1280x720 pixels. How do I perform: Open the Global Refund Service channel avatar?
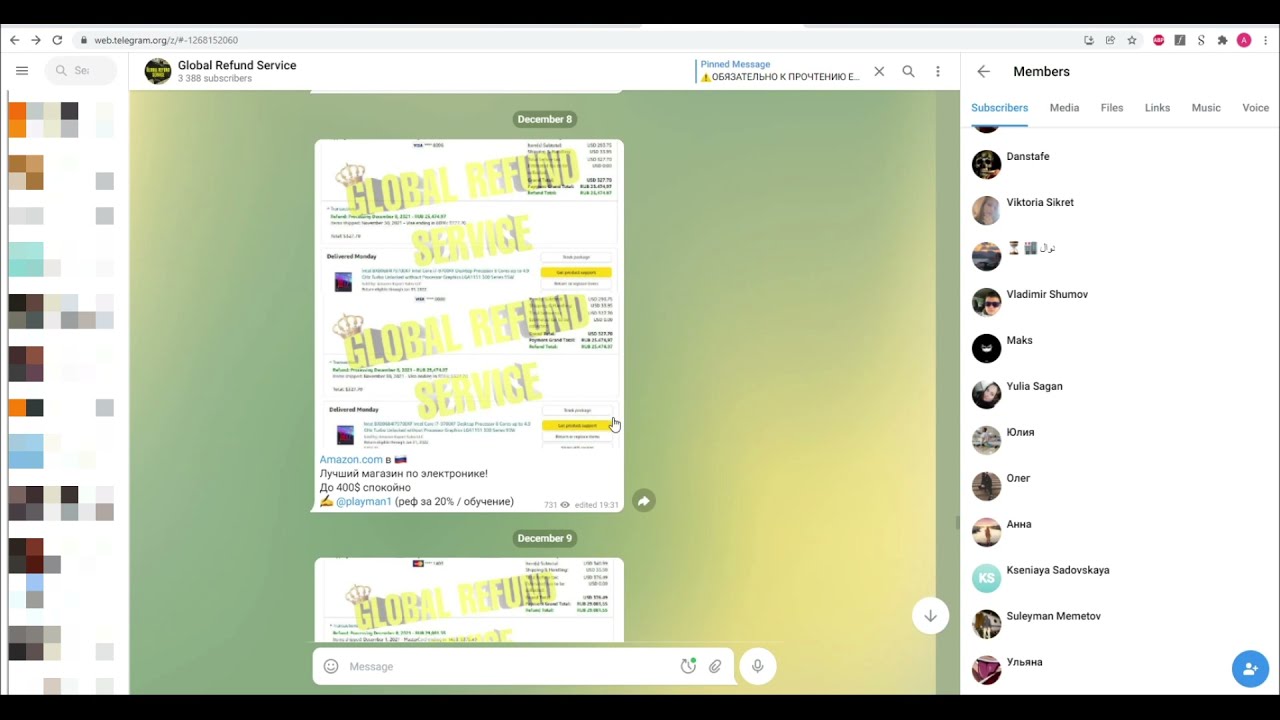158,72
